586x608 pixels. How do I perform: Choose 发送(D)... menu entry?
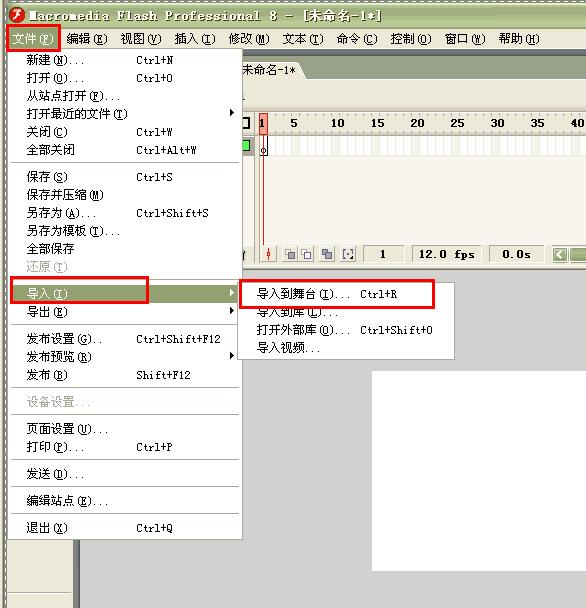(x=125, y=474)
